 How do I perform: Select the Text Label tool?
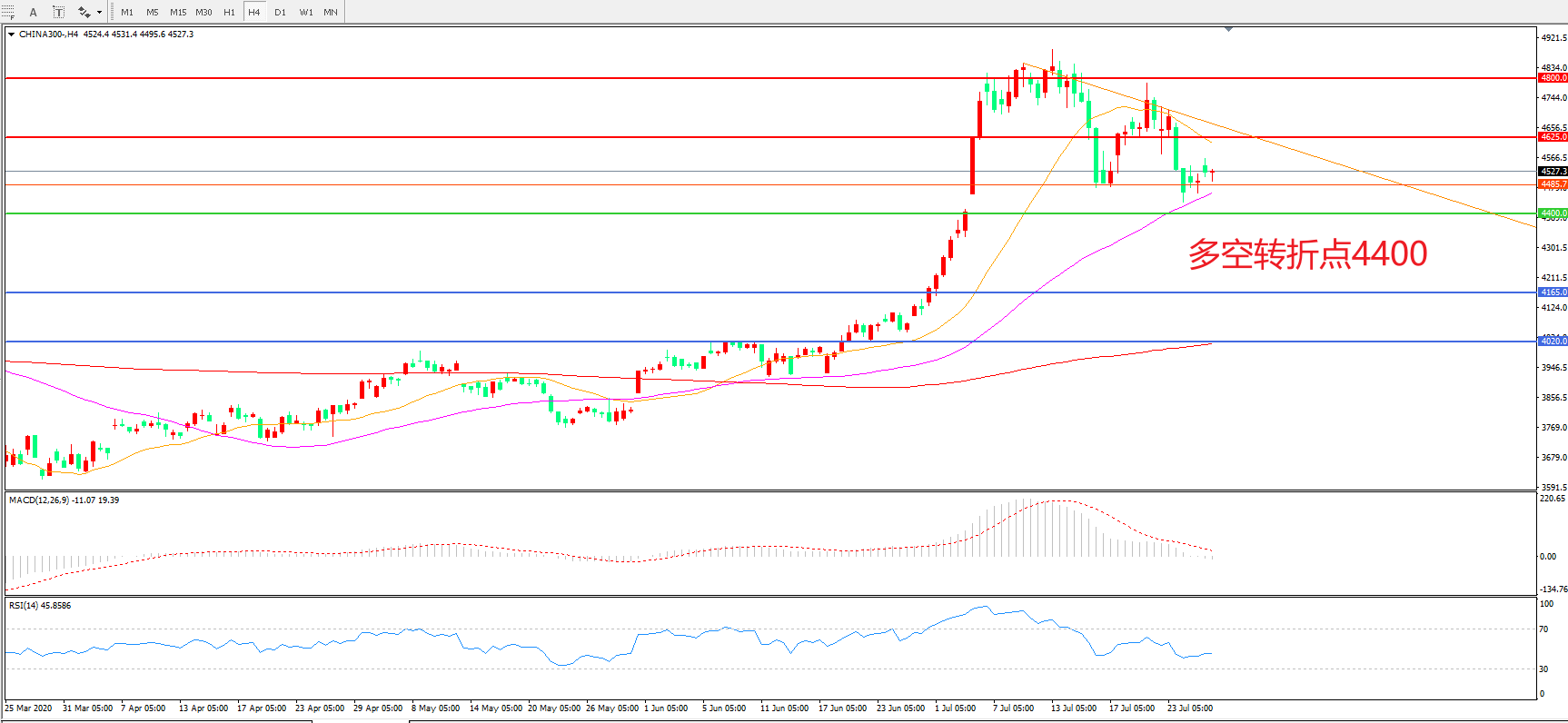[x=58, y=12]
